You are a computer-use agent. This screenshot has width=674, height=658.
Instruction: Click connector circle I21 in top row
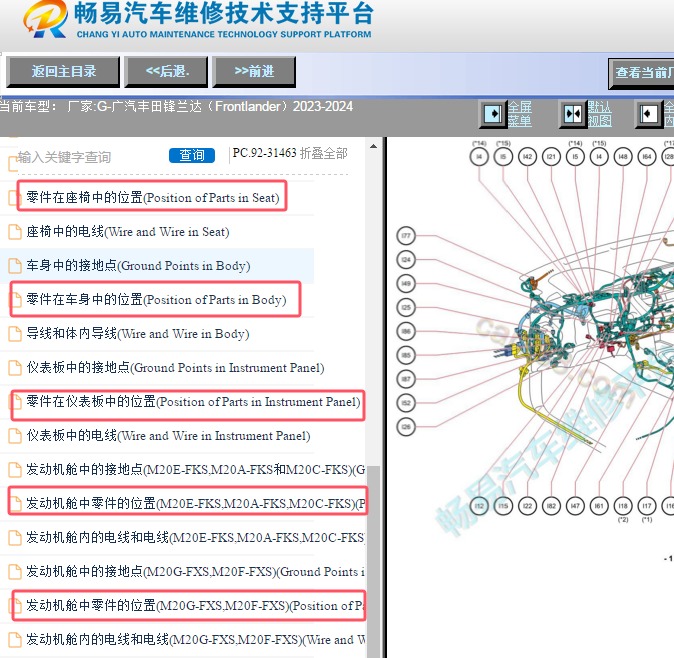coord(551,157)
